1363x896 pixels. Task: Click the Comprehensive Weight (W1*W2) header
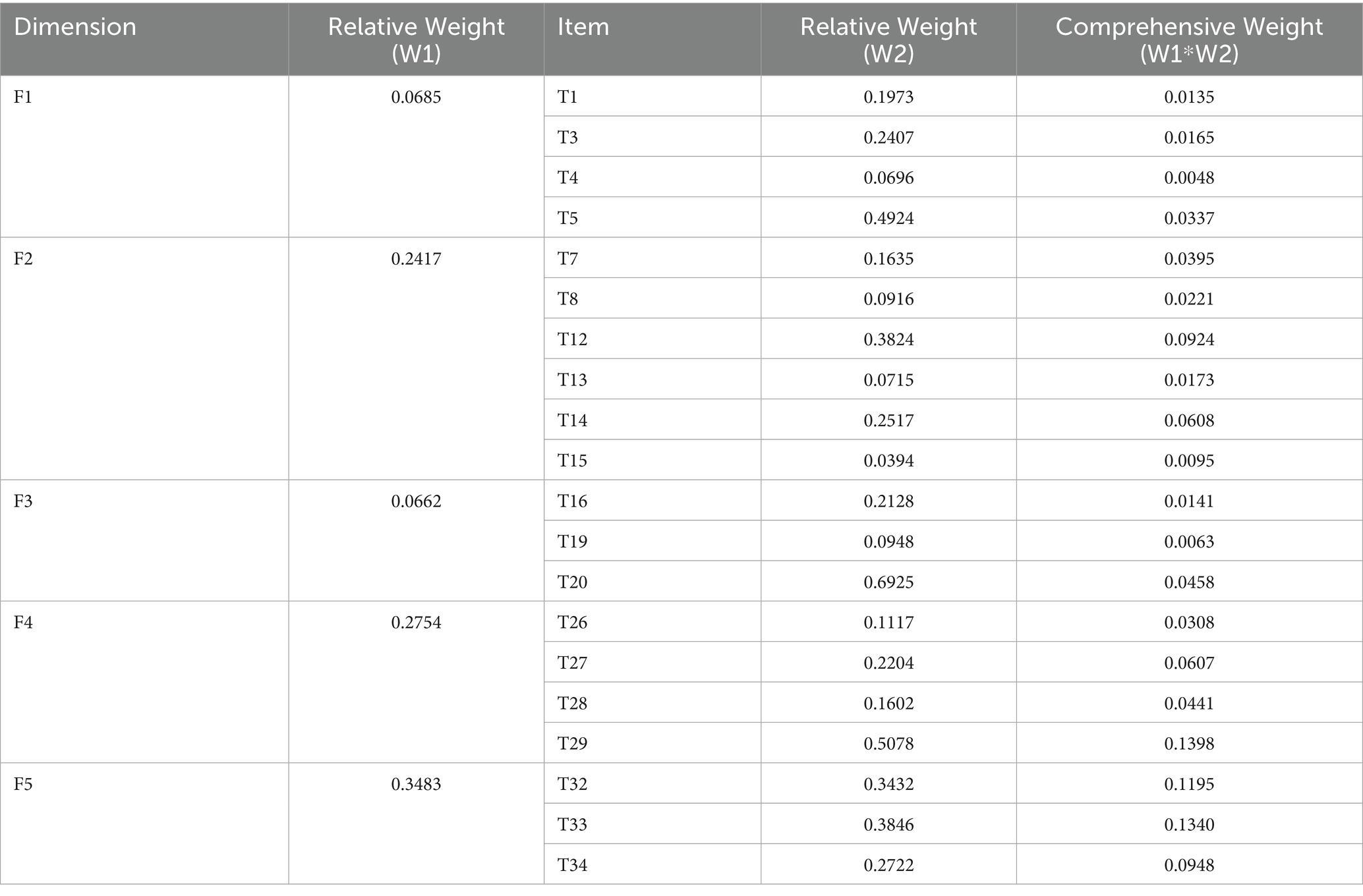(1189, 40)
